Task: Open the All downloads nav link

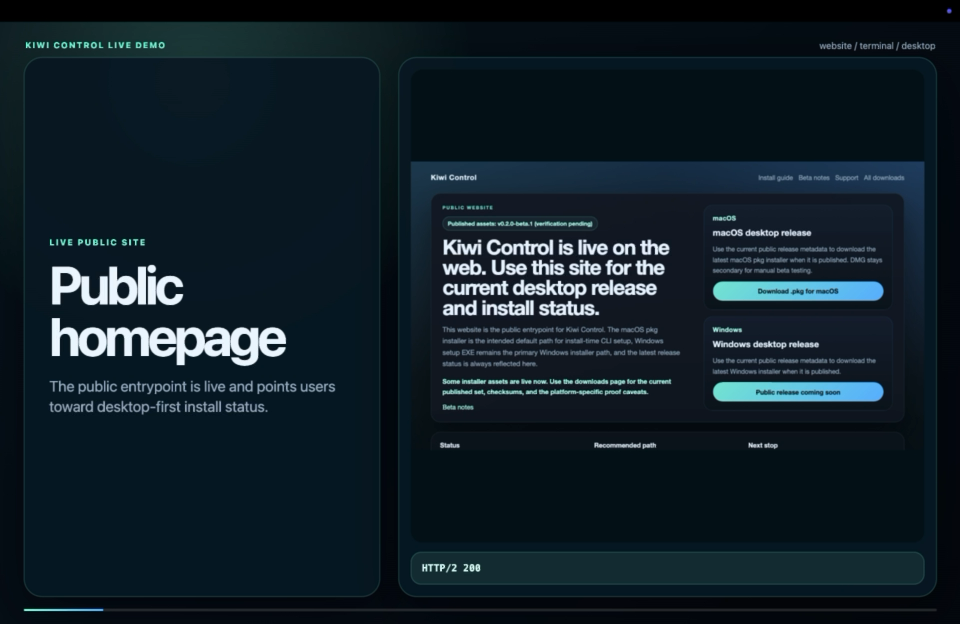Action: [883, 178]
